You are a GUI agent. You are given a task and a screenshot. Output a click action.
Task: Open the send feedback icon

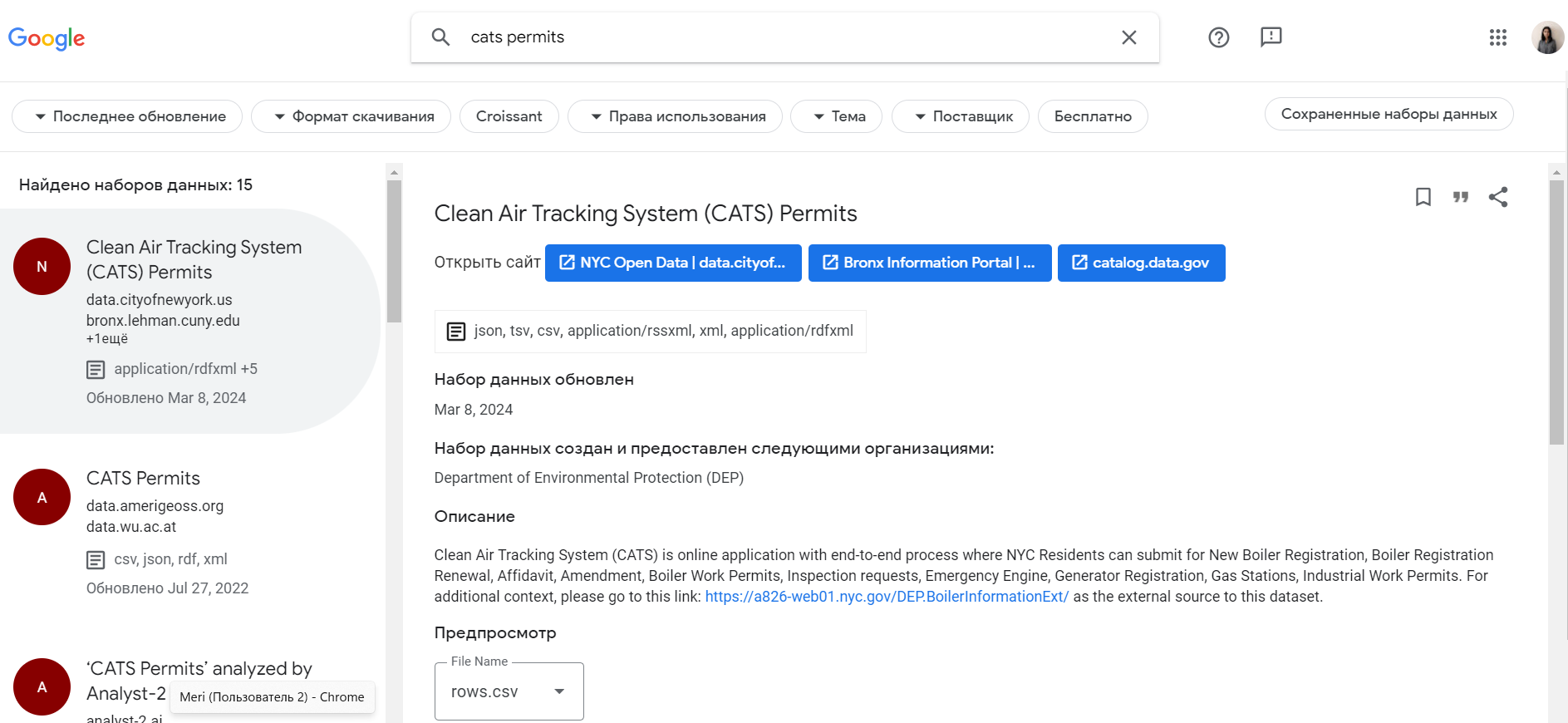click(x=1271, y=37)
